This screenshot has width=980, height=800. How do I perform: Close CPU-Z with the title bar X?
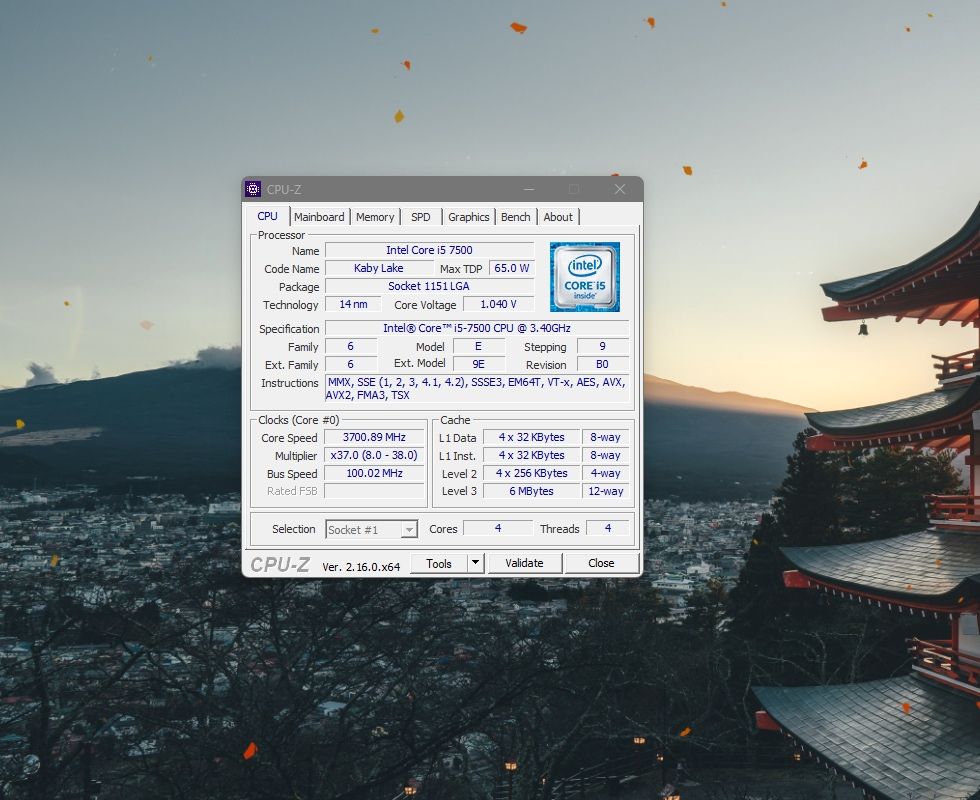click(x=619, y=189)
